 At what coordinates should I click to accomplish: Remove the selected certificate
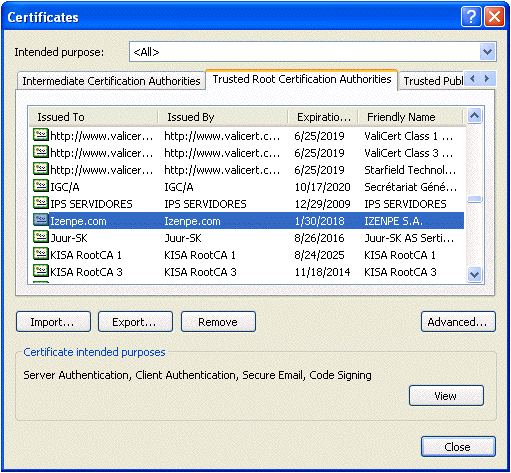coord(218,322)
